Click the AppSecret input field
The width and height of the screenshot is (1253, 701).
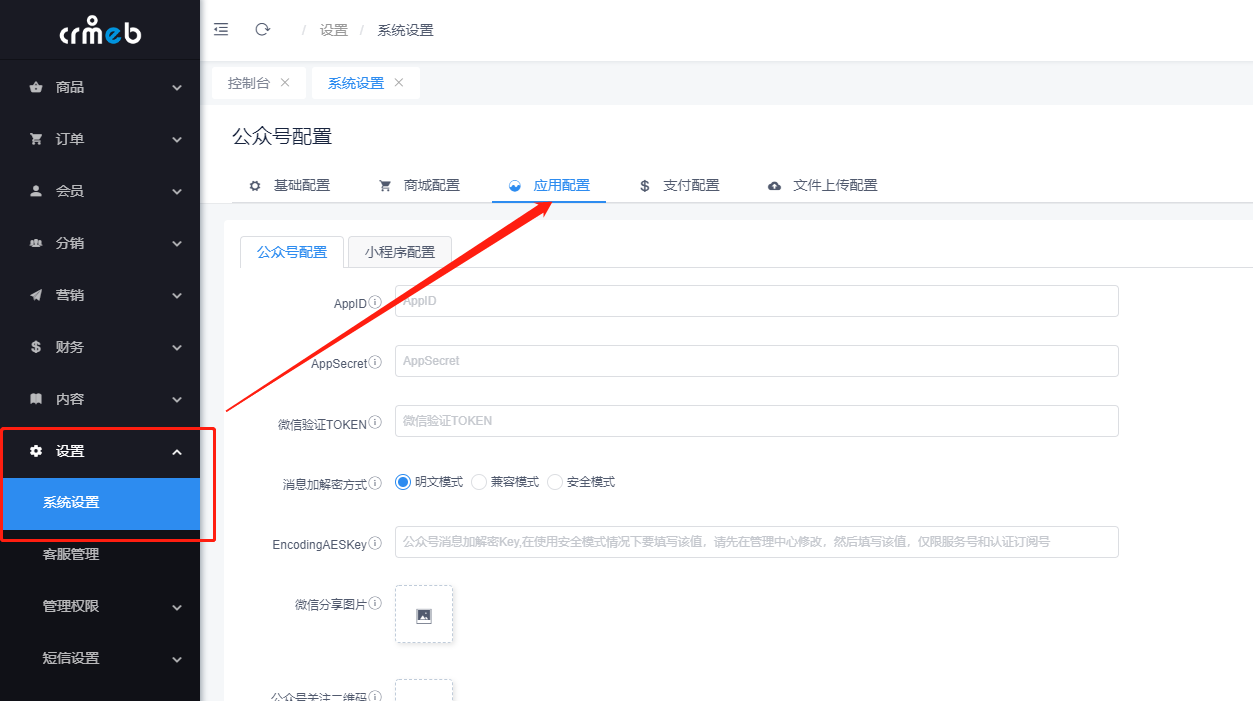click(x=757, y=361)
